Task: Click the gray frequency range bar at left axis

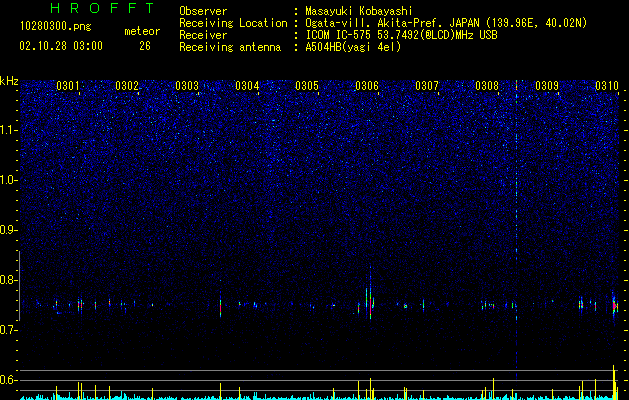Action: click(x=19, y=286)
